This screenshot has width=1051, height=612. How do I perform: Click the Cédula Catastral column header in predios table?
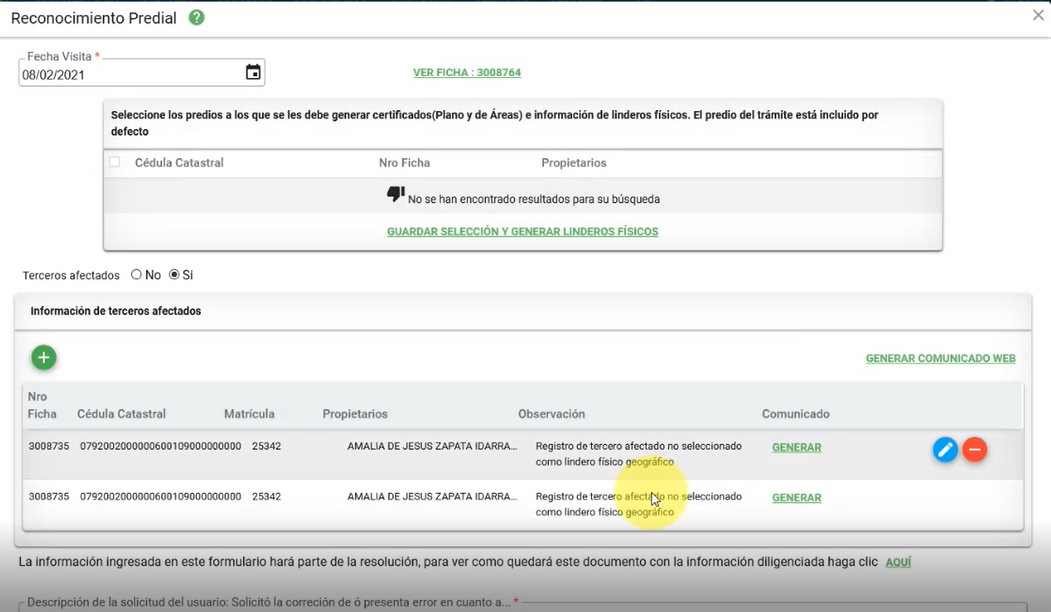pos(179,163)
